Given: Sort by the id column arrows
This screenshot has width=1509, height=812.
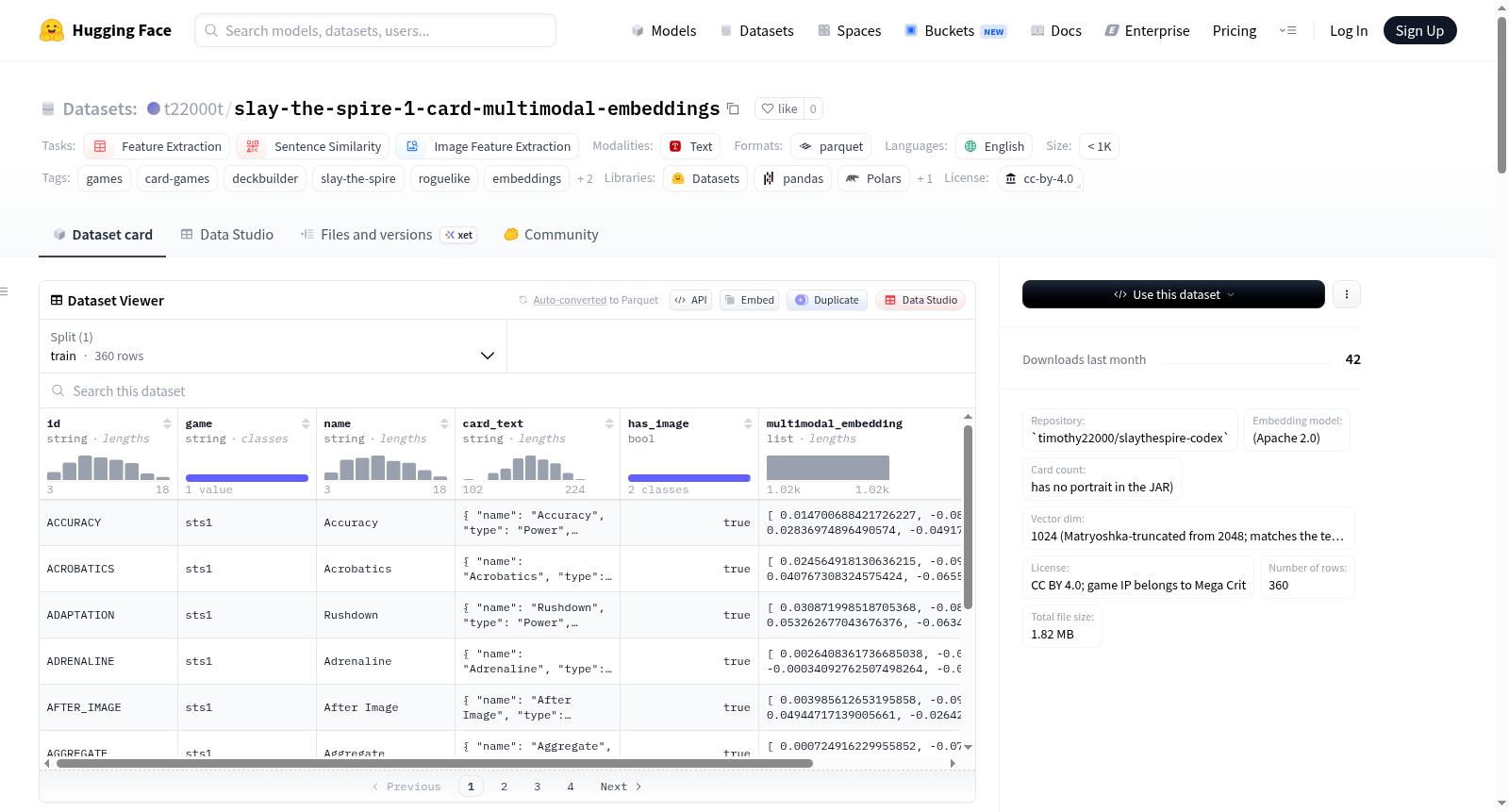Looking at the screenshot, I should pos(167,423).
